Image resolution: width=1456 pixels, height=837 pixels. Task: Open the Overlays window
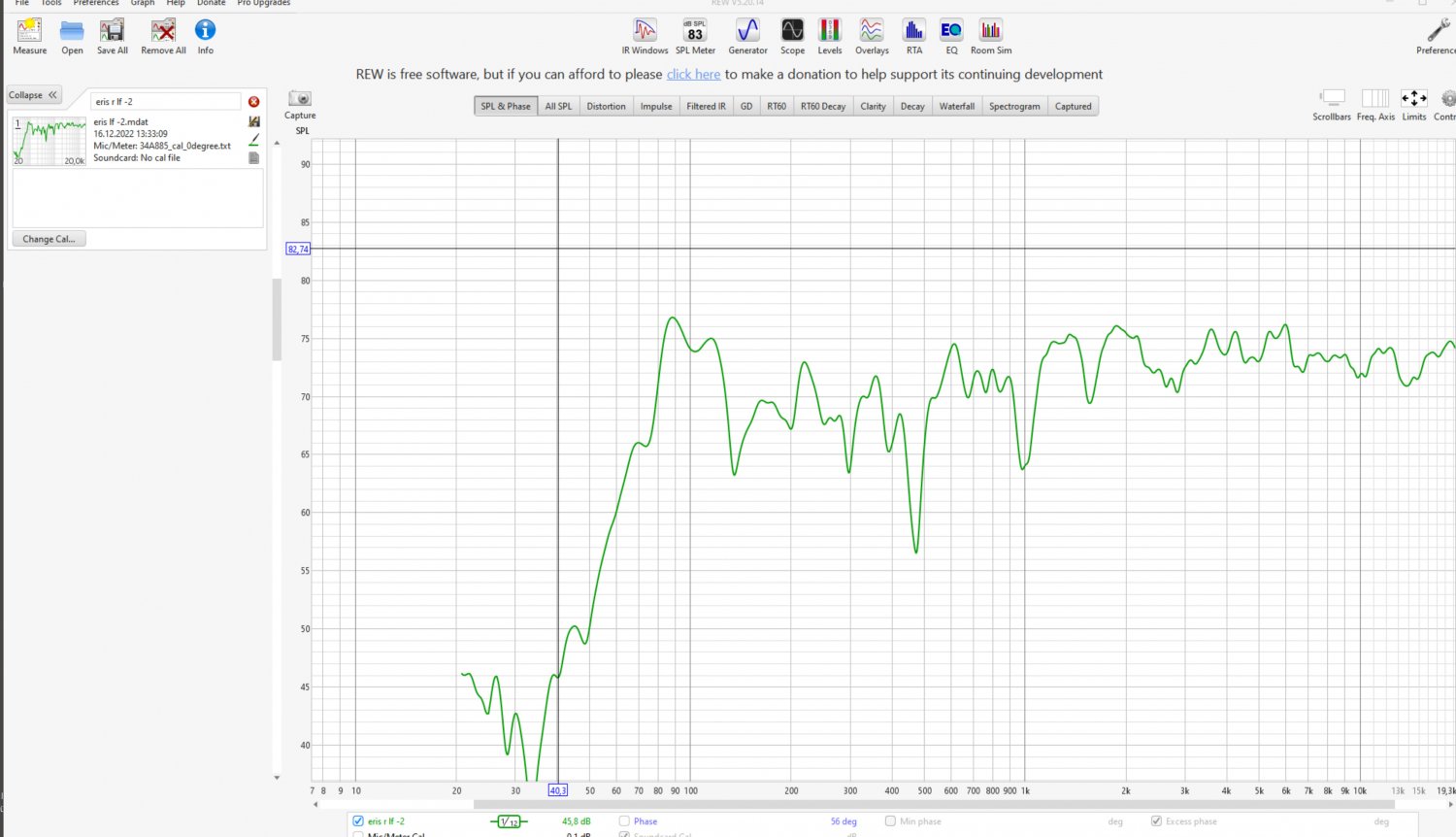(x=872, y=37)
